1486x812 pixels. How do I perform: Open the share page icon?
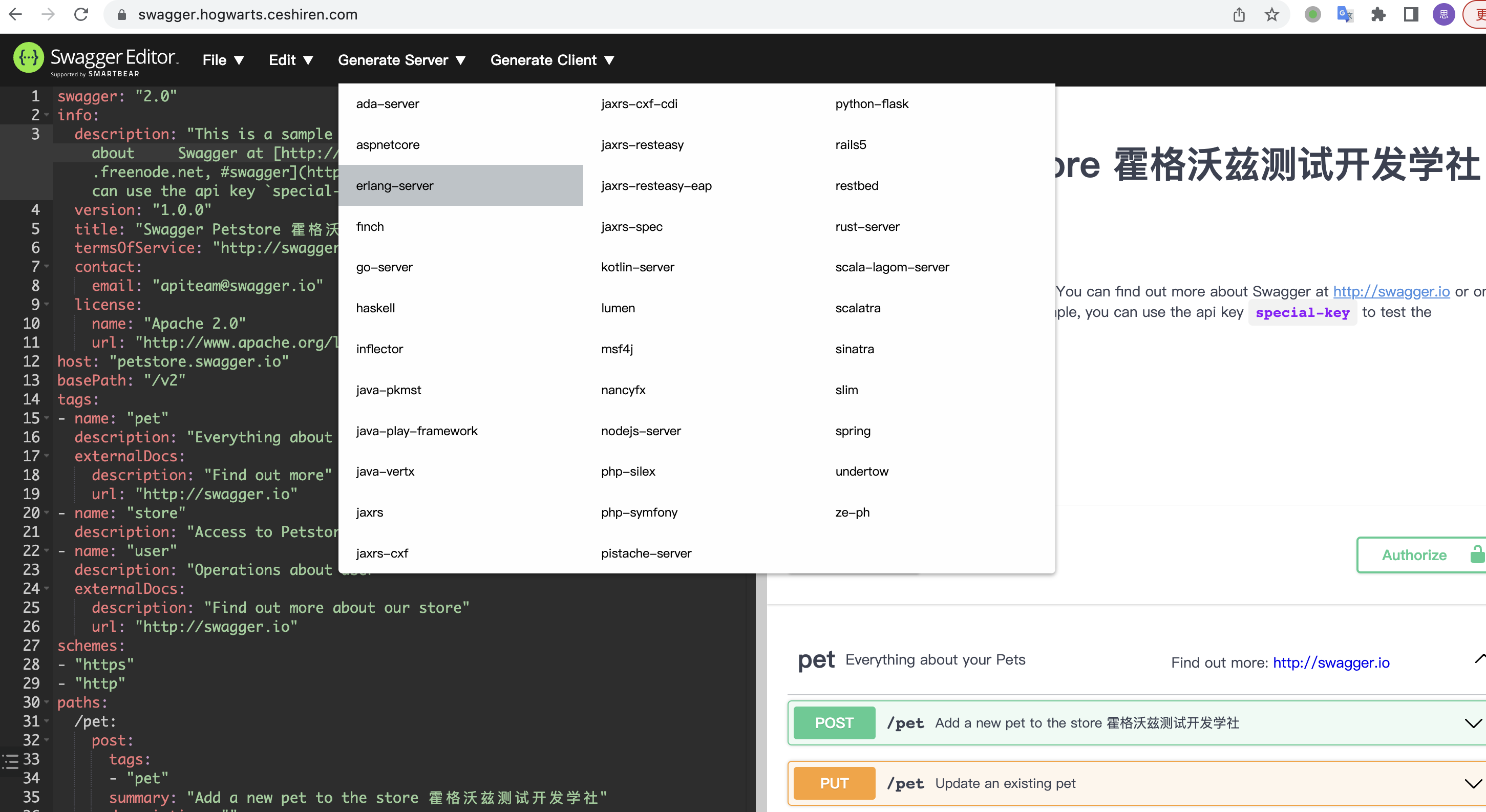point(1239,14)
